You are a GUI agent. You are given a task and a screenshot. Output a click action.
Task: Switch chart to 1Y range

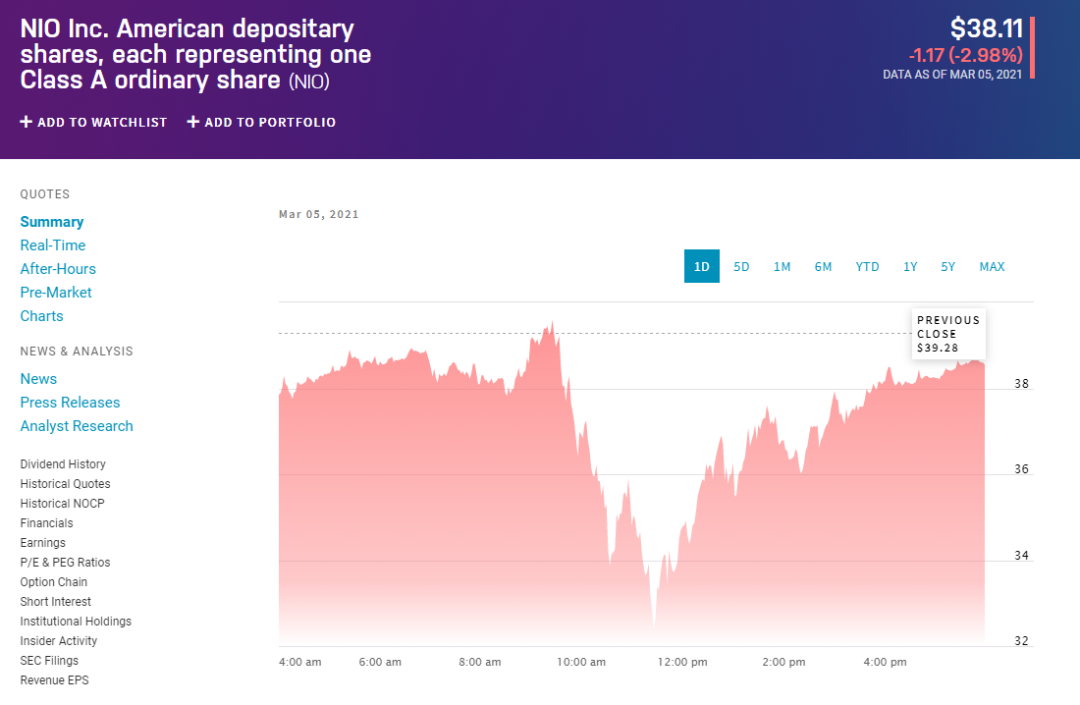pyautogui.click(x=910, y=266)
